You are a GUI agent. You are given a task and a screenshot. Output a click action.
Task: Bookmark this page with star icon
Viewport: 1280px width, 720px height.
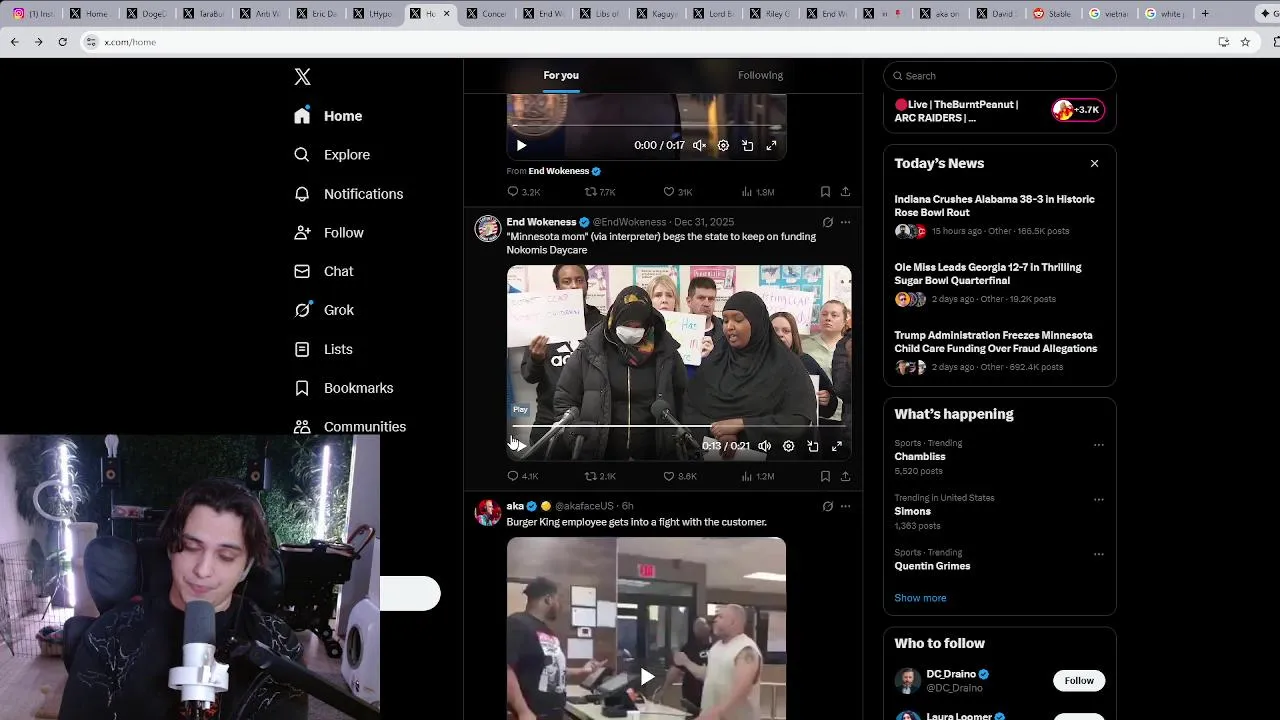coord(1245,42)
